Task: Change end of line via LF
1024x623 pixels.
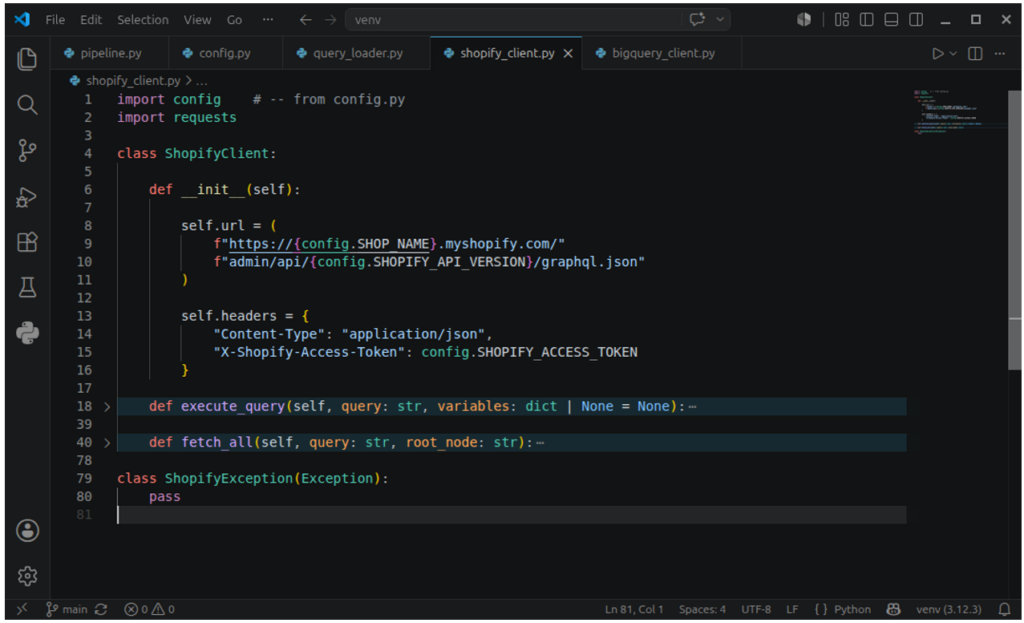Action: tap(792, 609)
